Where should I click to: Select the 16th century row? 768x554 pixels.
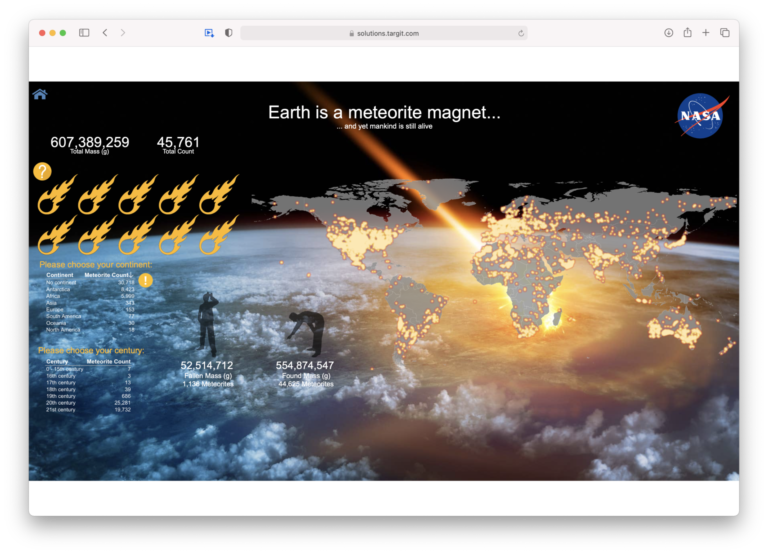tap(89, 376)
